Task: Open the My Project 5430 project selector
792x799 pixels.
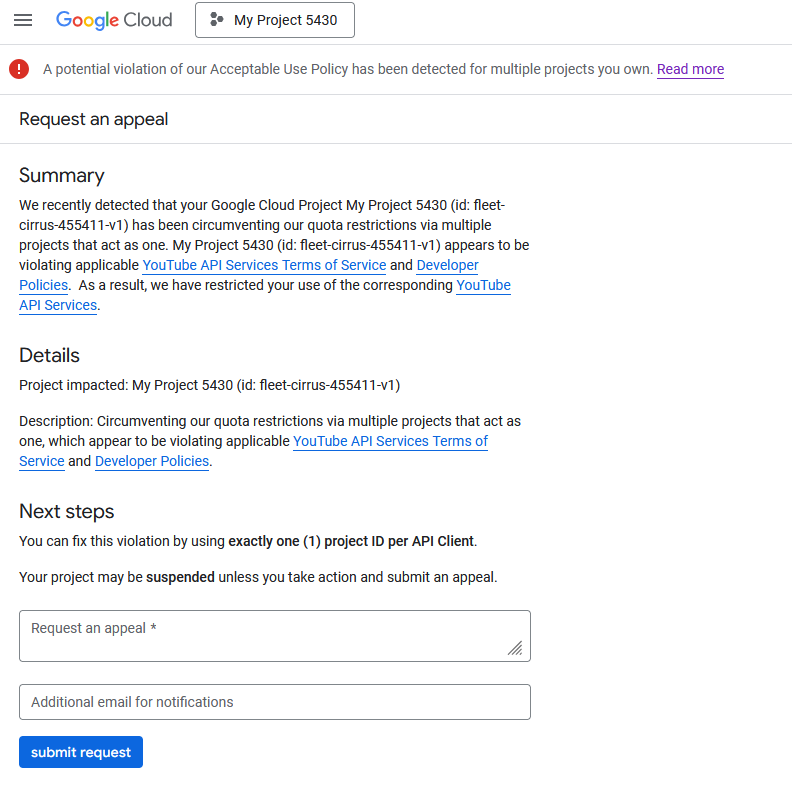Action: 275,20
